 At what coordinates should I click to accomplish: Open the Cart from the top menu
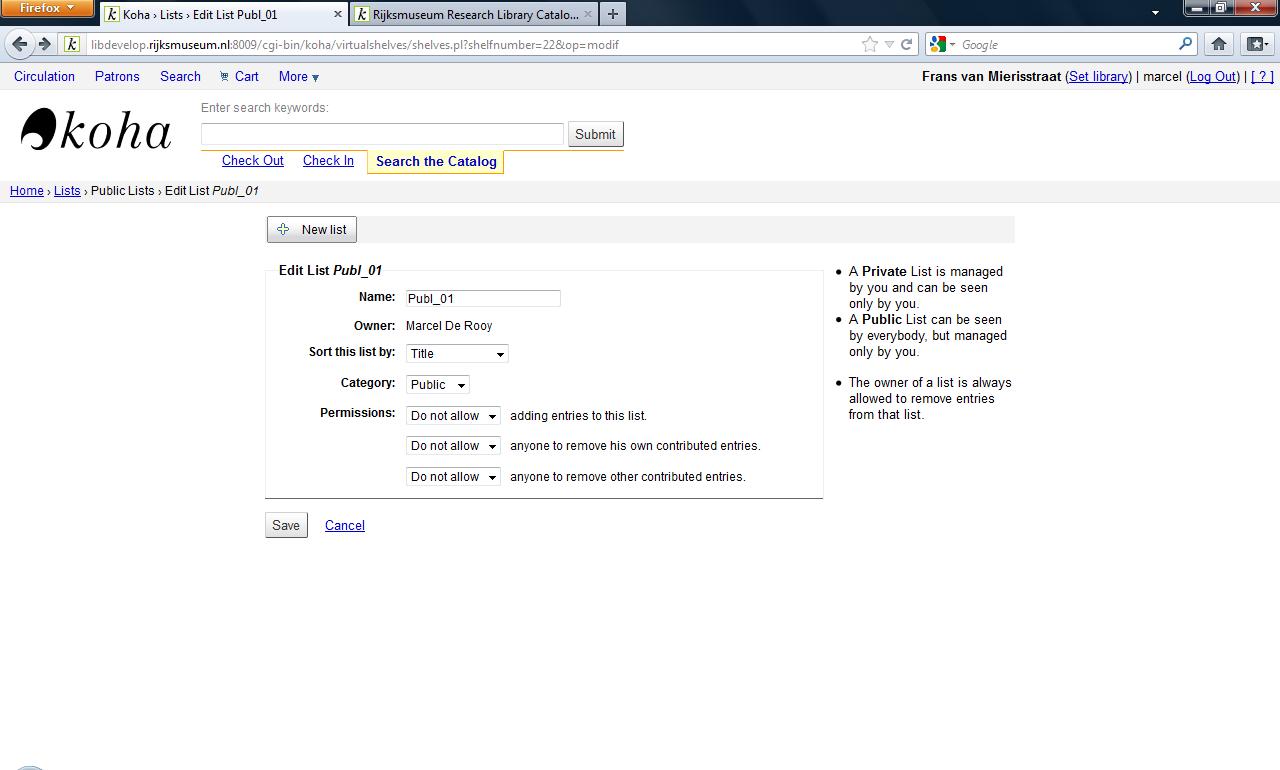point(240,76)
